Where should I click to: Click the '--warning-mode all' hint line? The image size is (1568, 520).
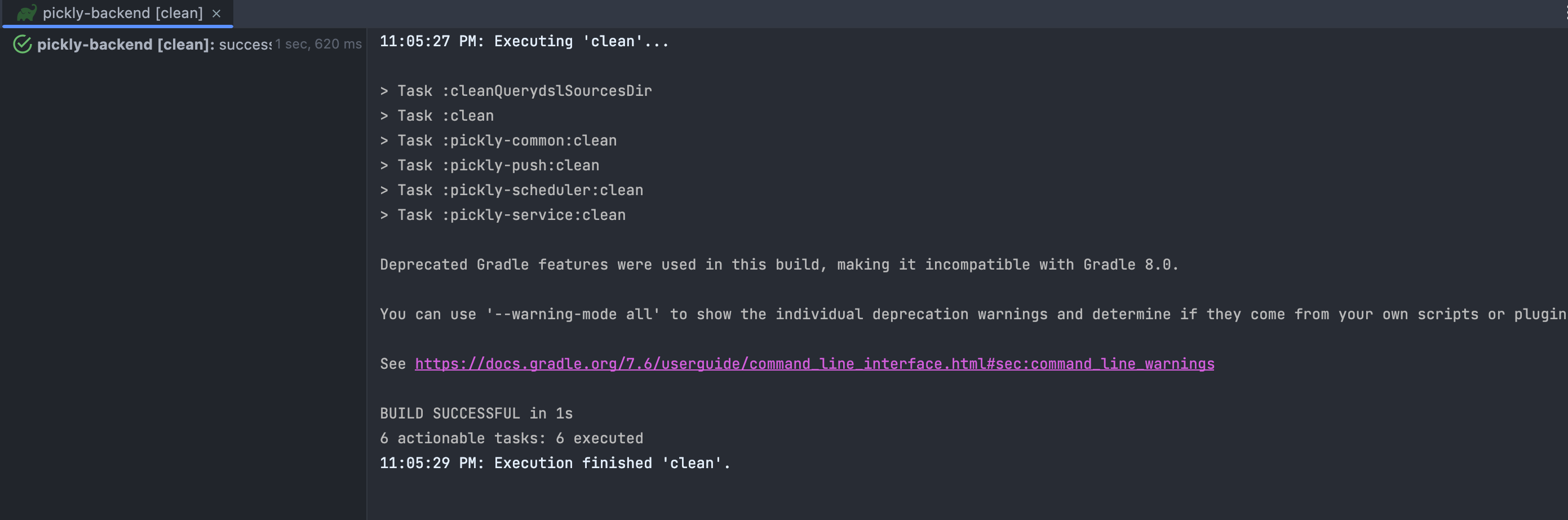click(x=973, y=314)
